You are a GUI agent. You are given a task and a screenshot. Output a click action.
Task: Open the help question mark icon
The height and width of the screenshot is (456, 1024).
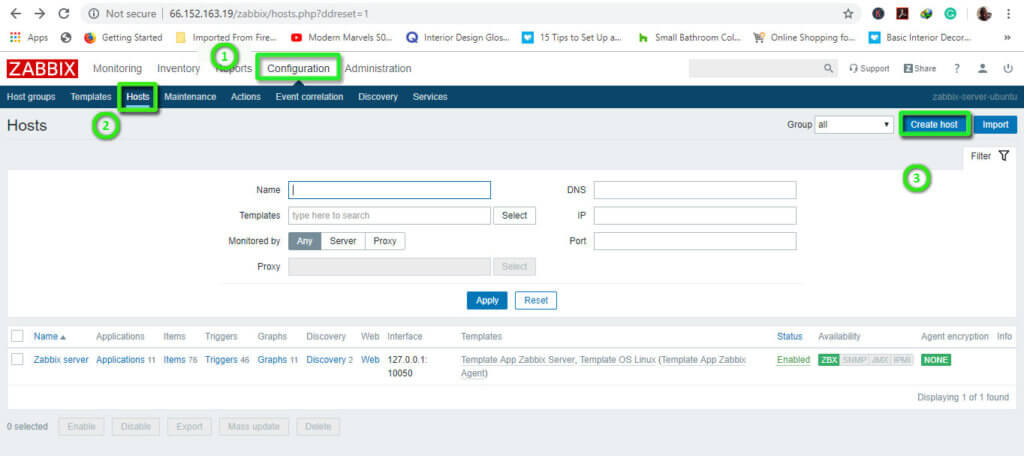[957, 69]
